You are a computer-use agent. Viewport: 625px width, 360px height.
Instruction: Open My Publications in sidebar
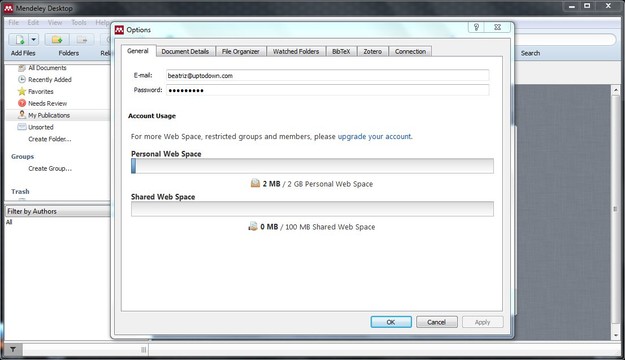tap(44, 115)
